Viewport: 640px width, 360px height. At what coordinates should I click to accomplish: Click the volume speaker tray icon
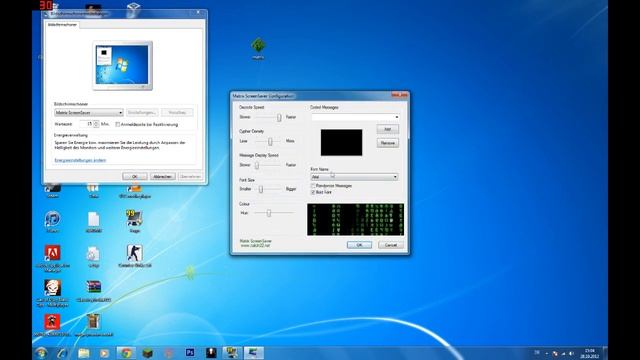[571, 353]
